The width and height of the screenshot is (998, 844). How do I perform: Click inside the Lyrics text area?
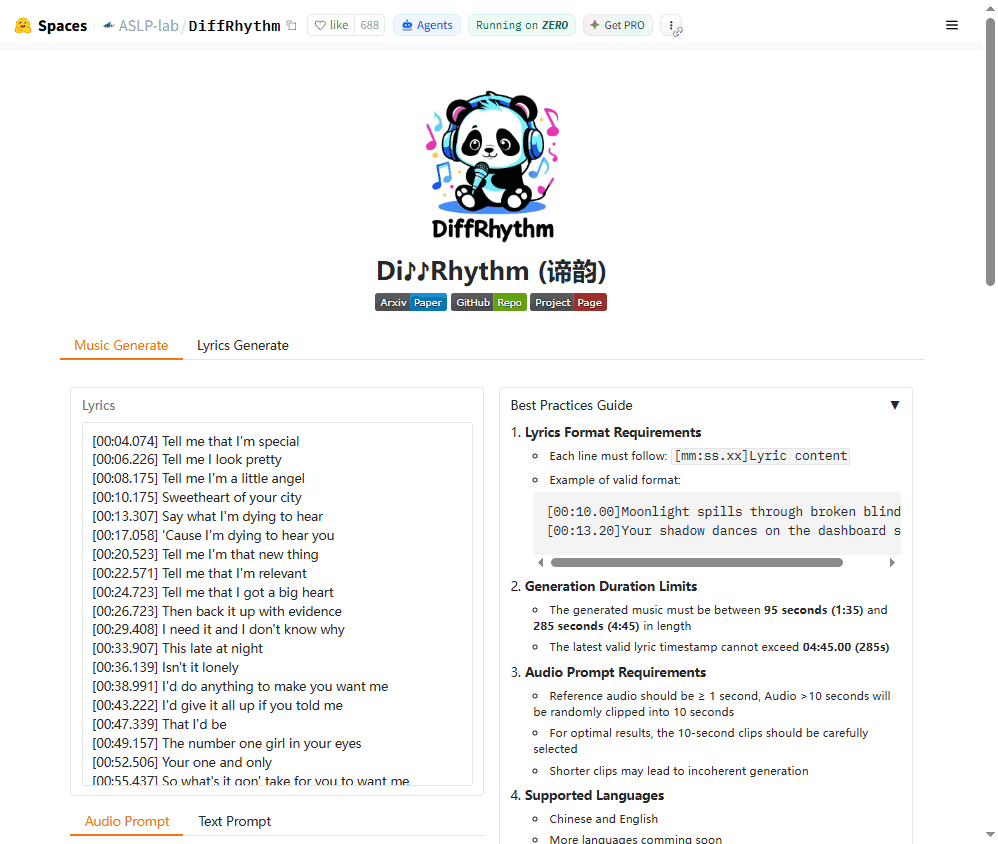(278, 603)
